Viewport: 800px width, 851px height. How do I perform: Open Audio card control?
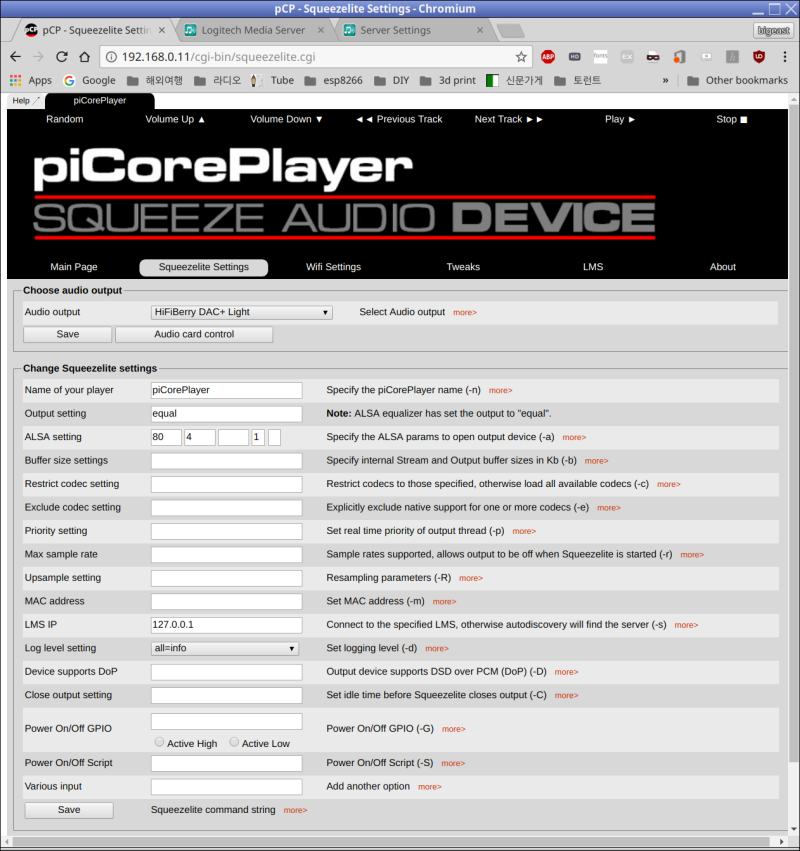194,334
